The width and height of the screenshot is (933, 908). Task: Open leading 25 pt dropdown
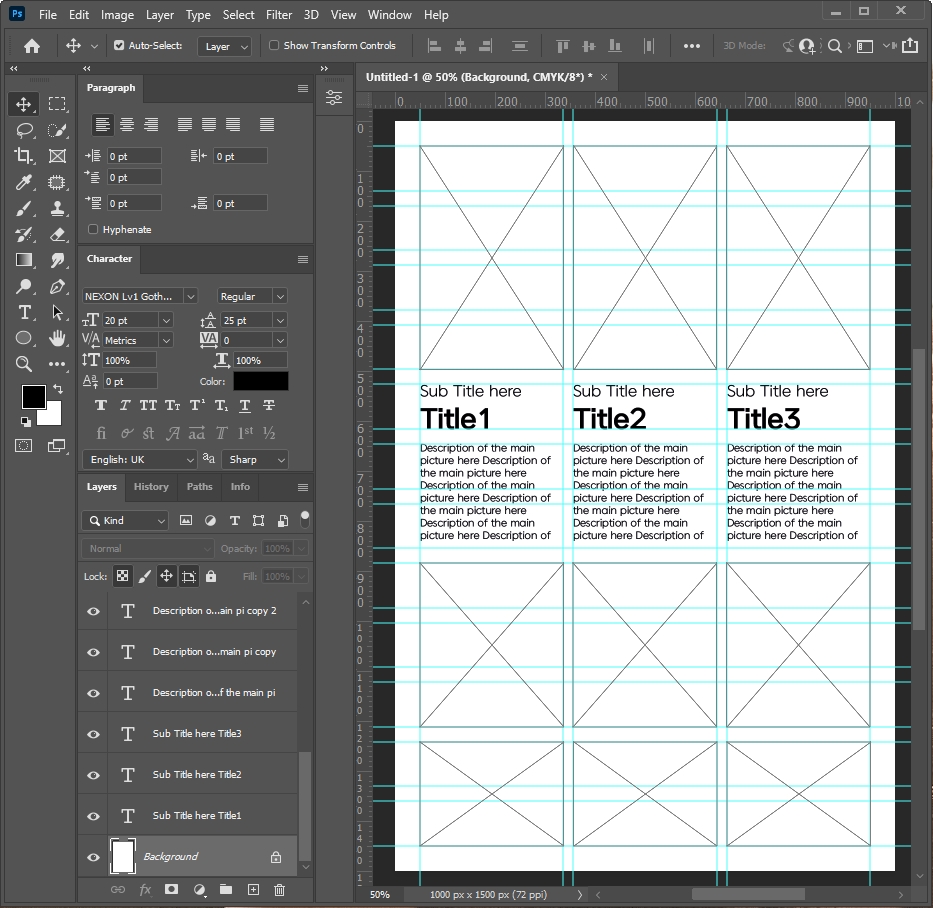(280, 321)
